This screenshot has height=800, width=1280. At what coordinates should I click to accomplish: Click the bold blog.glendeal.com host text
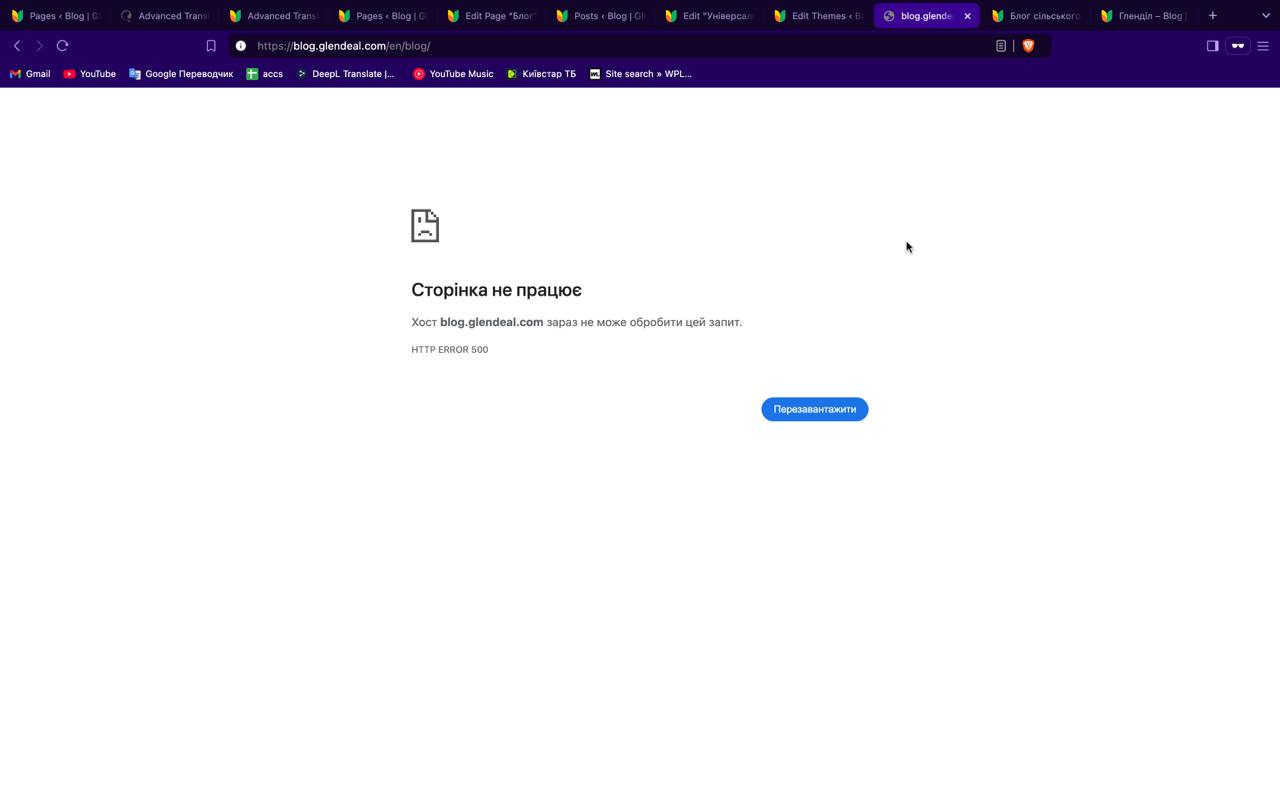[x=491, y=322]
